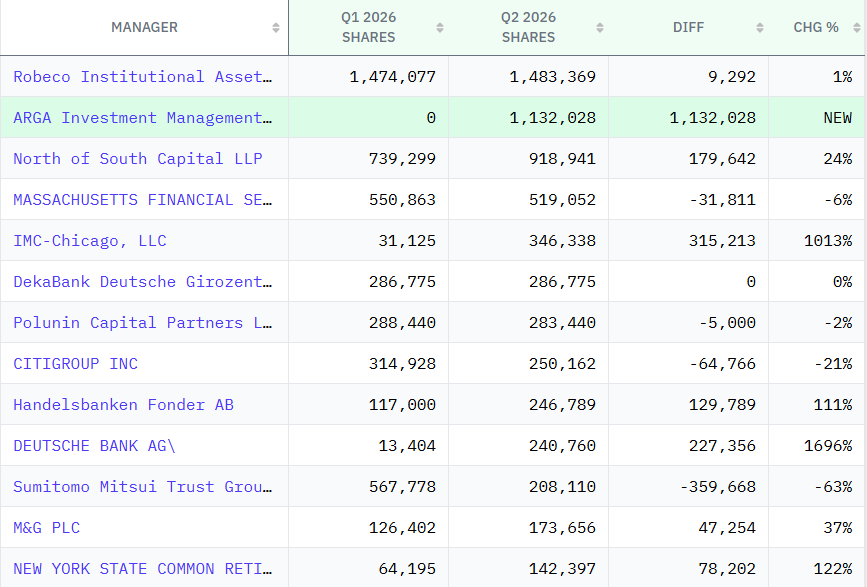Select the -21% change cell

coord(833,364)
